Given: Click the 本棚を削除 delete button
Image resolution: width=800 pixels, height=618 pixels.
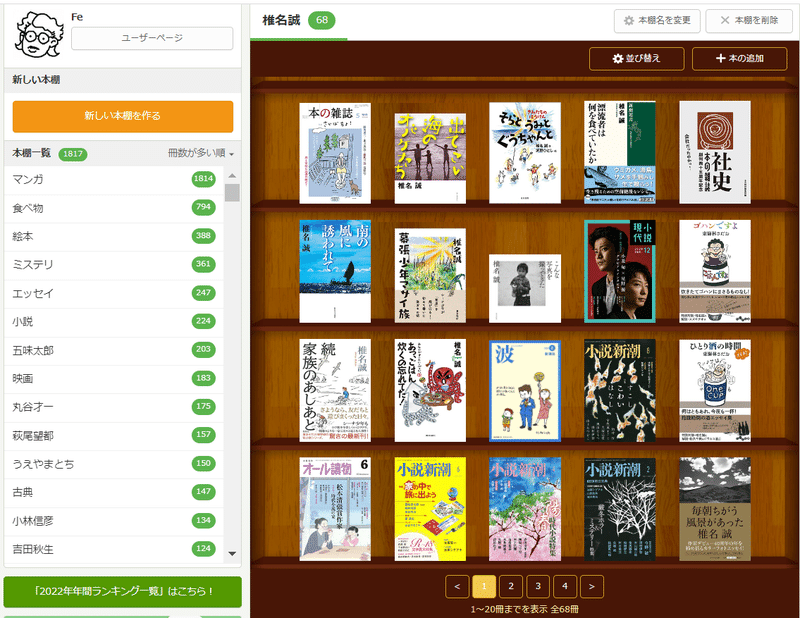Looking at the screenshot, I should [749, 20].
